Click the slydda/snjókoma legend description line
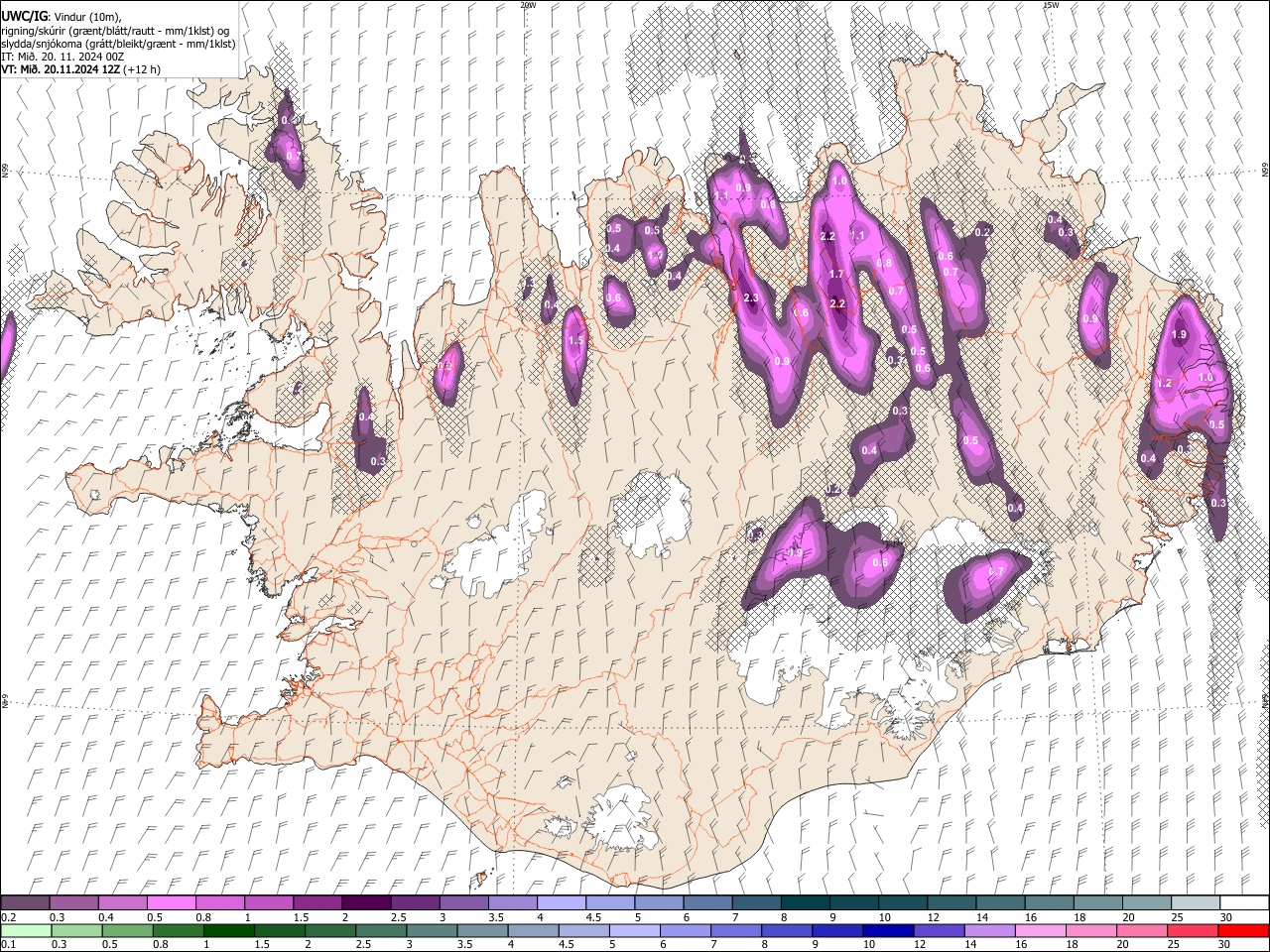 click(118, 44)
